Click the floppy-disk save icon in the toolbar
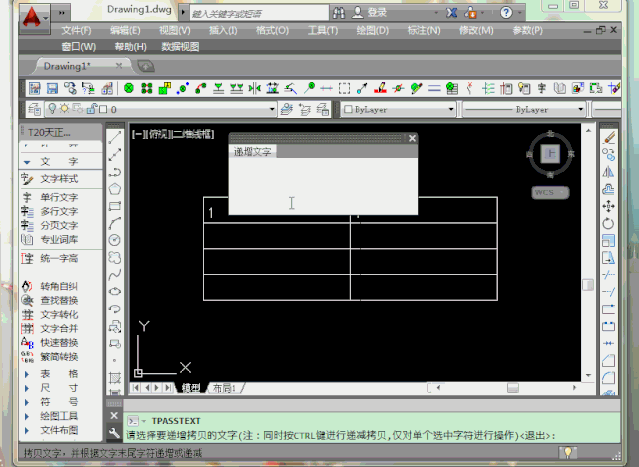Screen dimensions: 639x467 52,88
